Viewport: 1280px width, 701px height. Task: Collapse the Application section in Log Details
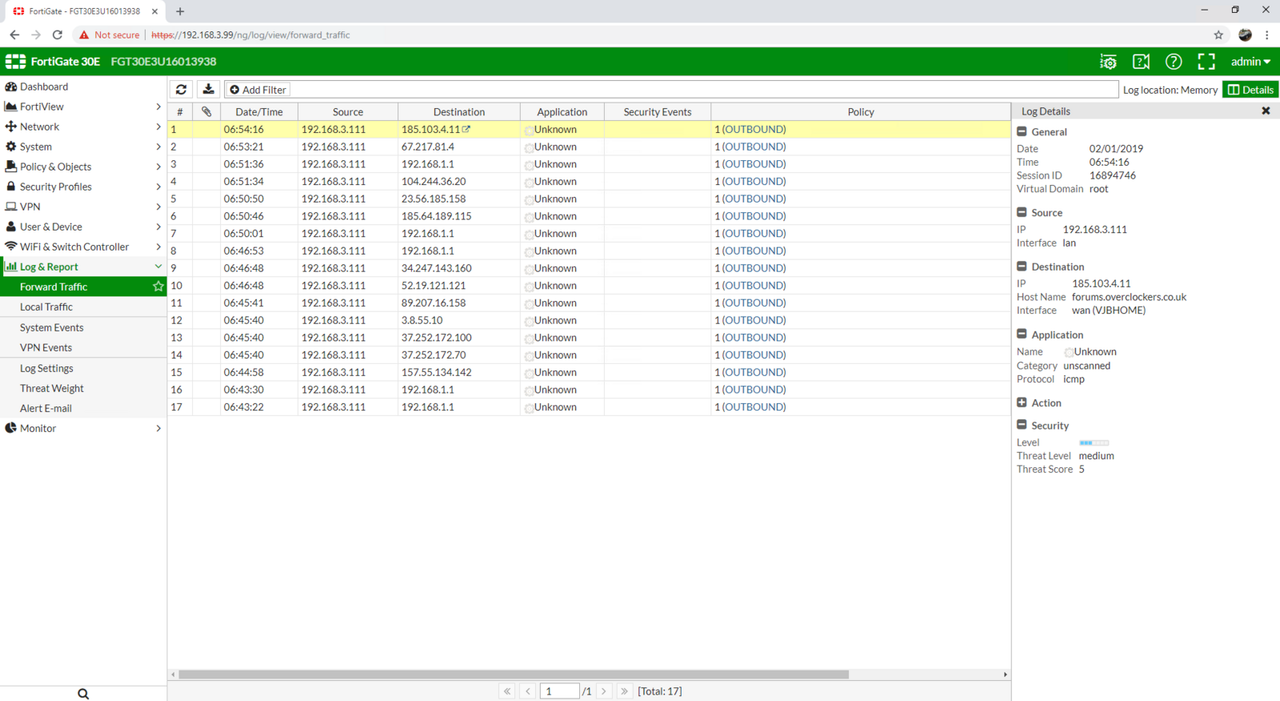1022,335
